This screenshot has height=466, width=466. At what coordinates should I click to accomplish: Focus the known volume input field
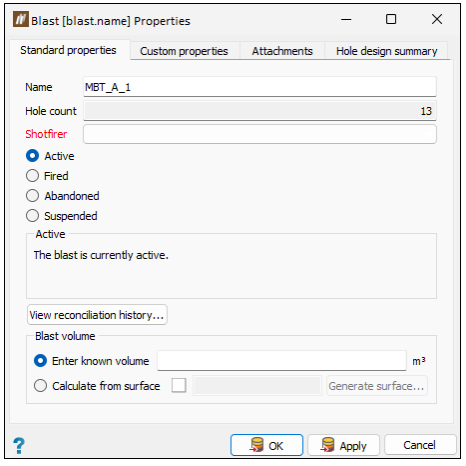(x=282, y=361)
